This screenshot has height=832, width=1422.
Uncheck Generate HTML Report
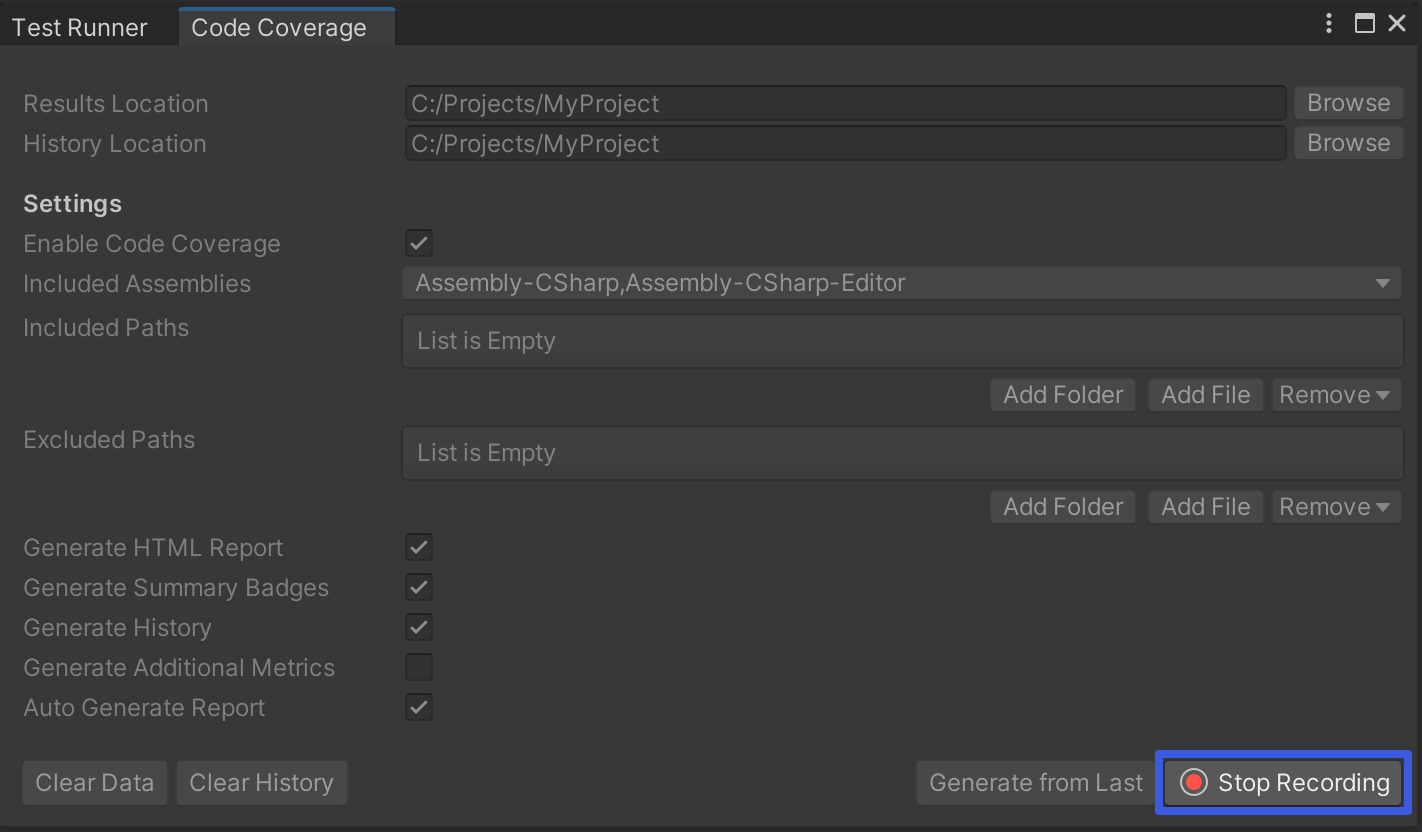point(419,547)
